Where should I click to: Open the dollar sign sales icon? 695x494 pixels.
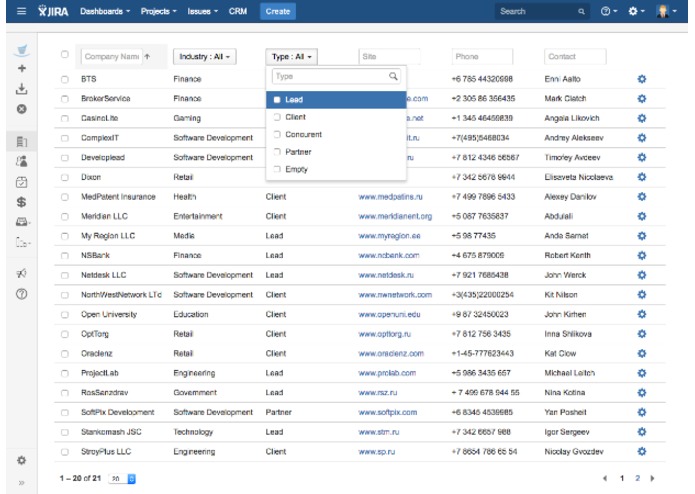pos(21,202)
